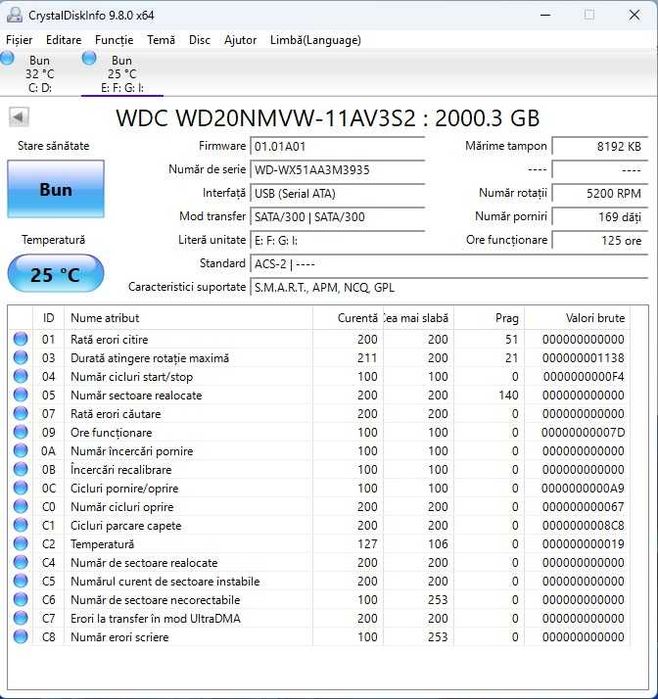Click the status orb for Rată erori căutare
Image resolution: width=658 pixels, height=699 pixels.
coord(21,414)
